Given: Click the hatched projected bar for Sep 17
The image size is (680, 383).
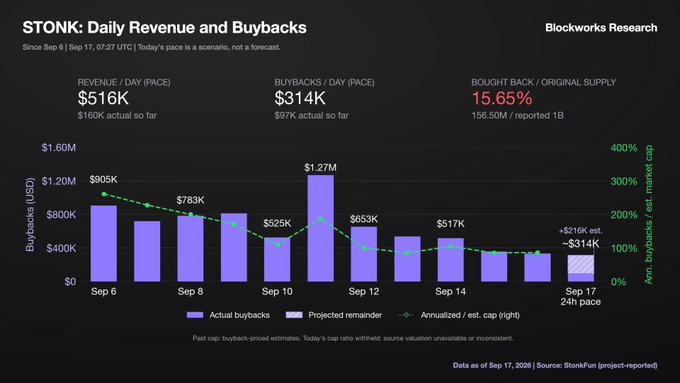Looking at the screenshot, I should pos(581,264).
